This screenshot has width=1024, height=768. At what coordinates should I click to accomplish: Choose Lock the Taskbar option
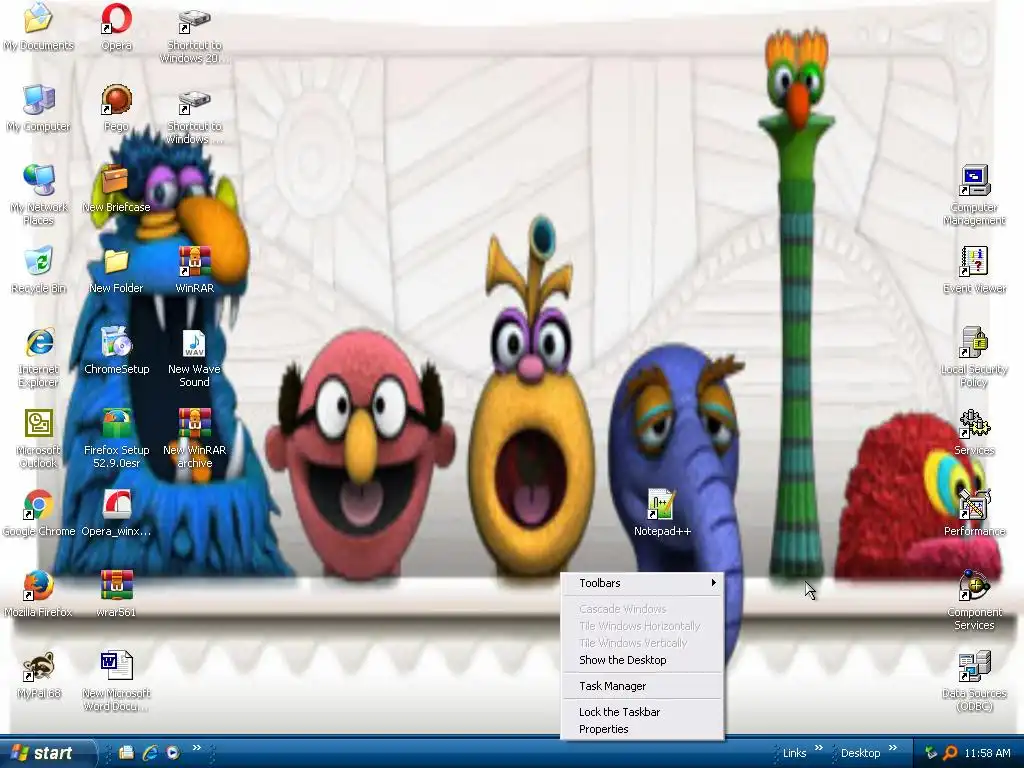[x=643, y=712]
